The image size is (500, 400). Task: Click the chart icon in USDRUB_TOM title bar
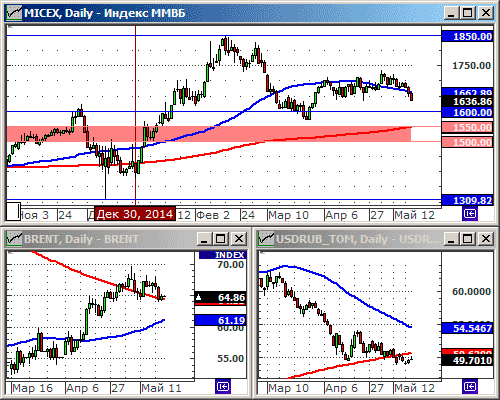(x=266, y=239)
